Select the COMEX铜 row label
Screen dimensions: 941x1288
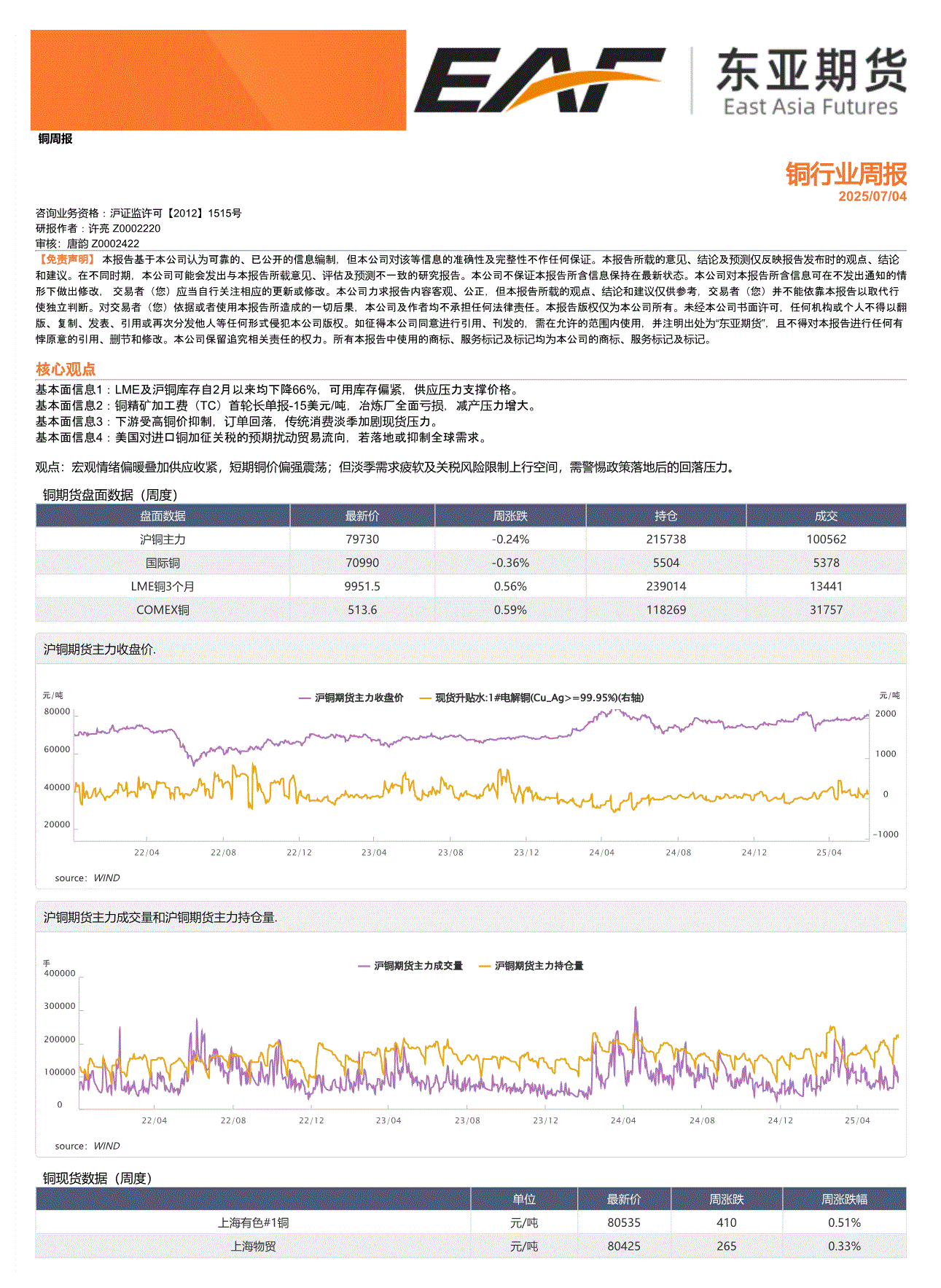click(163, 609)
